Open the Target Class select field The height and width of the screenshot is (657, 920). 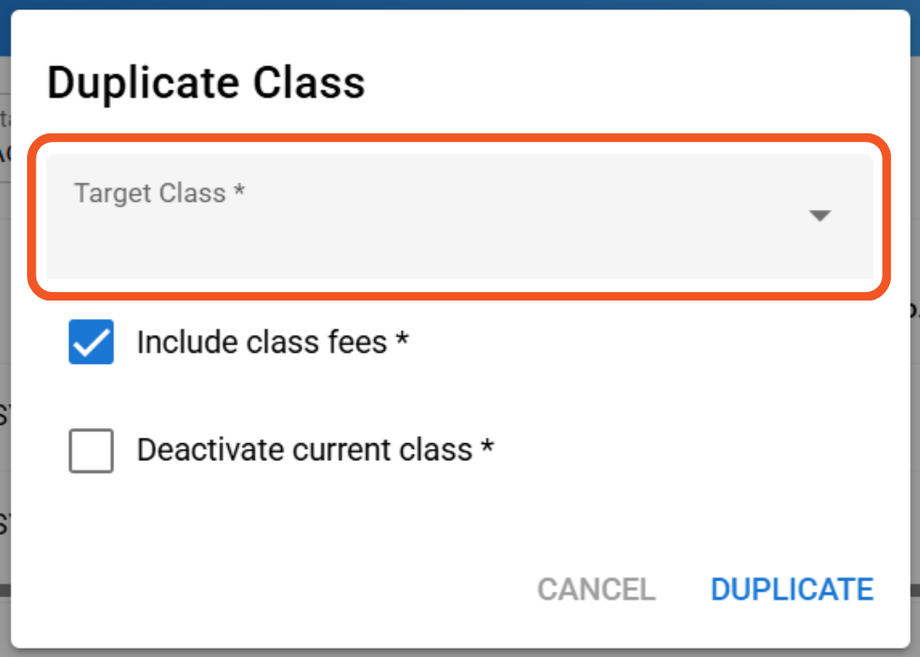[x=459, y=217]
